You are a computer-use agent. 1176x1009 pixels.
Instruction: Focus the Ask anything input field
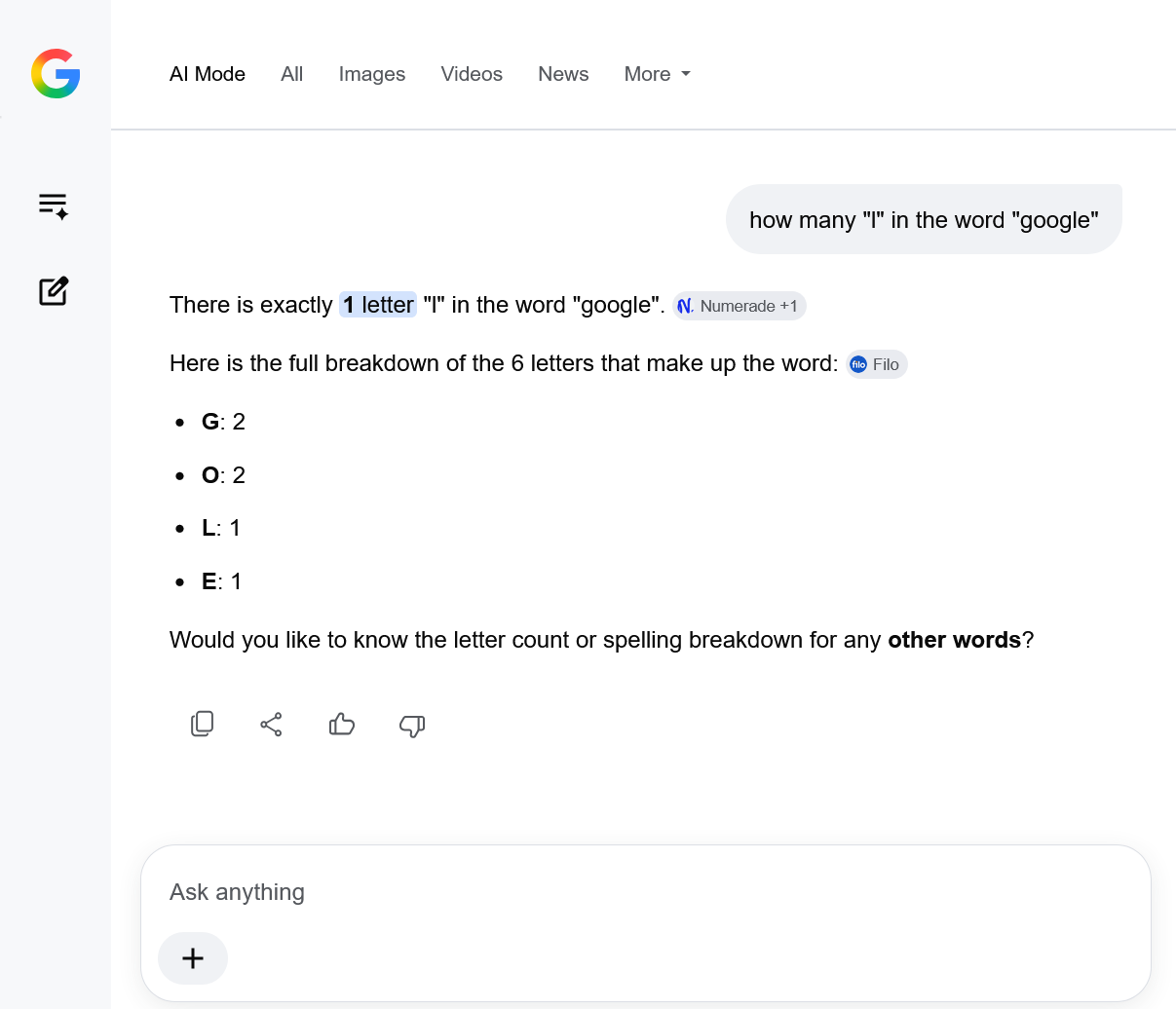[x=645, y=892]
